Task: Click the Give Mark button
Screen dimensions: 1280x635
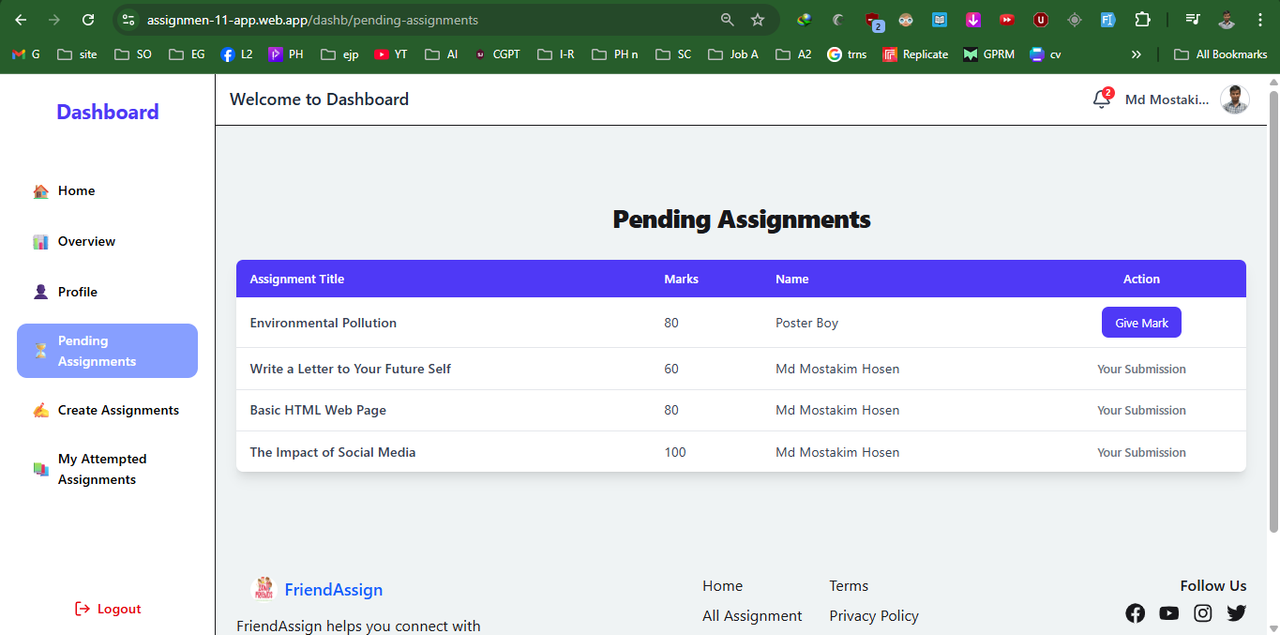Action: tap(1141, 323)
